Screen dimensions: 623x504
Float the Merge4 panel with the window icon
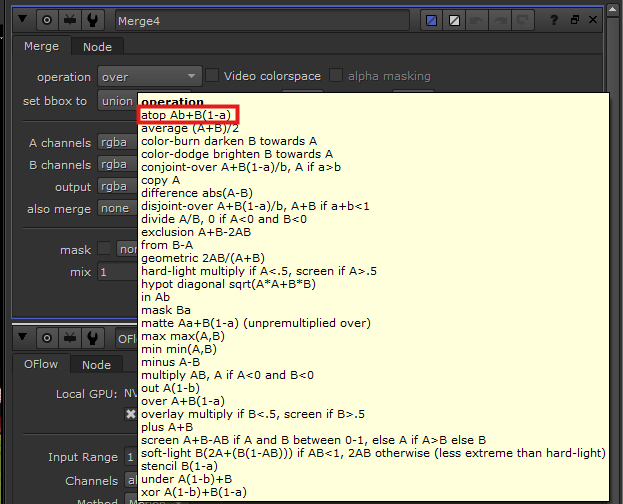click(x=575, y=19)
